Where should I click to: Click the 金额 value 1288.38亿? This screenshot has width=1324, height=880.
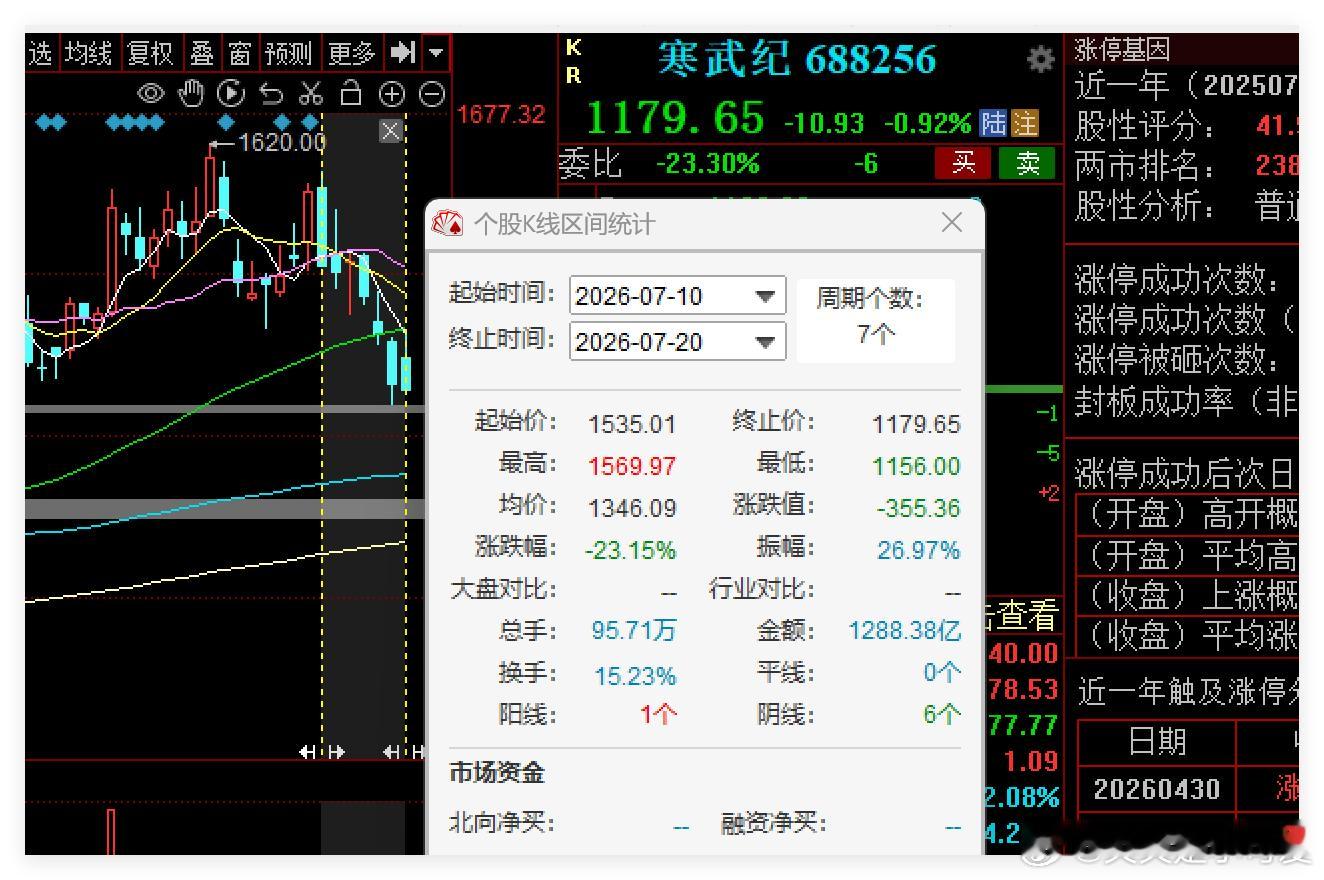coord(905,630)
